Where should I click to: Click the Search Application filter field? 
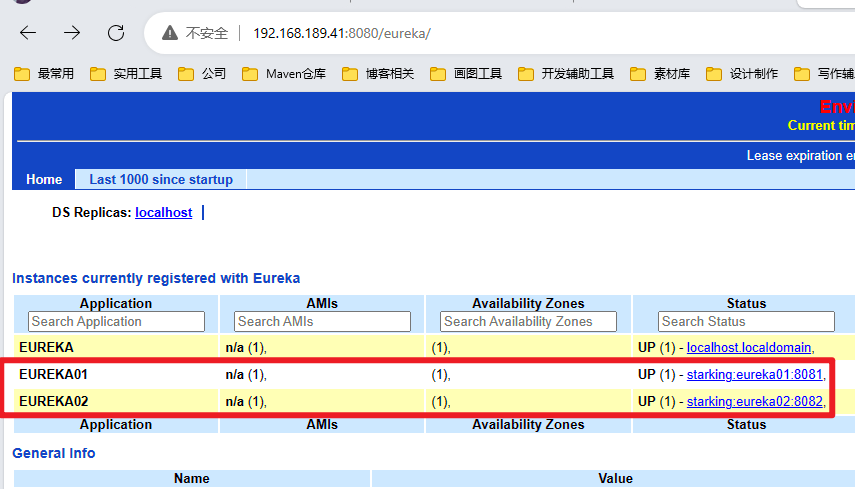(116, 322)
